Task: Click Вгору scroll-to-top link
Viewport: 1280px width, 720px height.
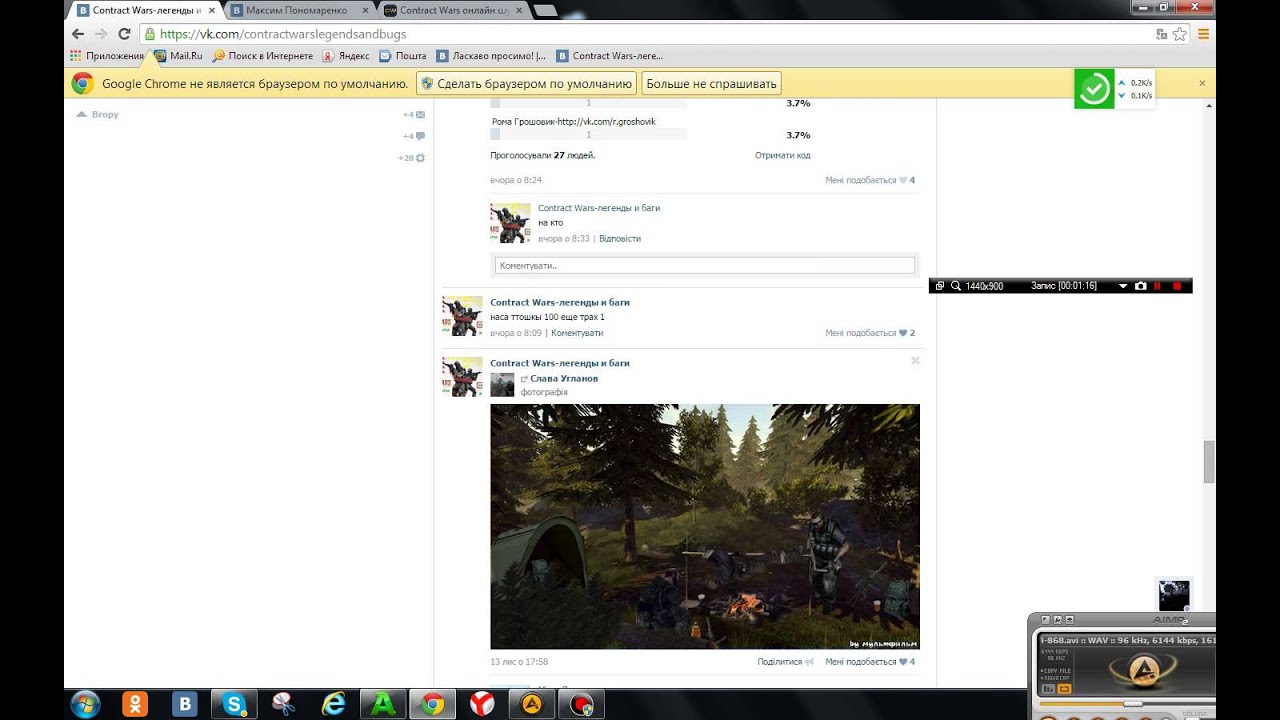Action: coord(98,114)
